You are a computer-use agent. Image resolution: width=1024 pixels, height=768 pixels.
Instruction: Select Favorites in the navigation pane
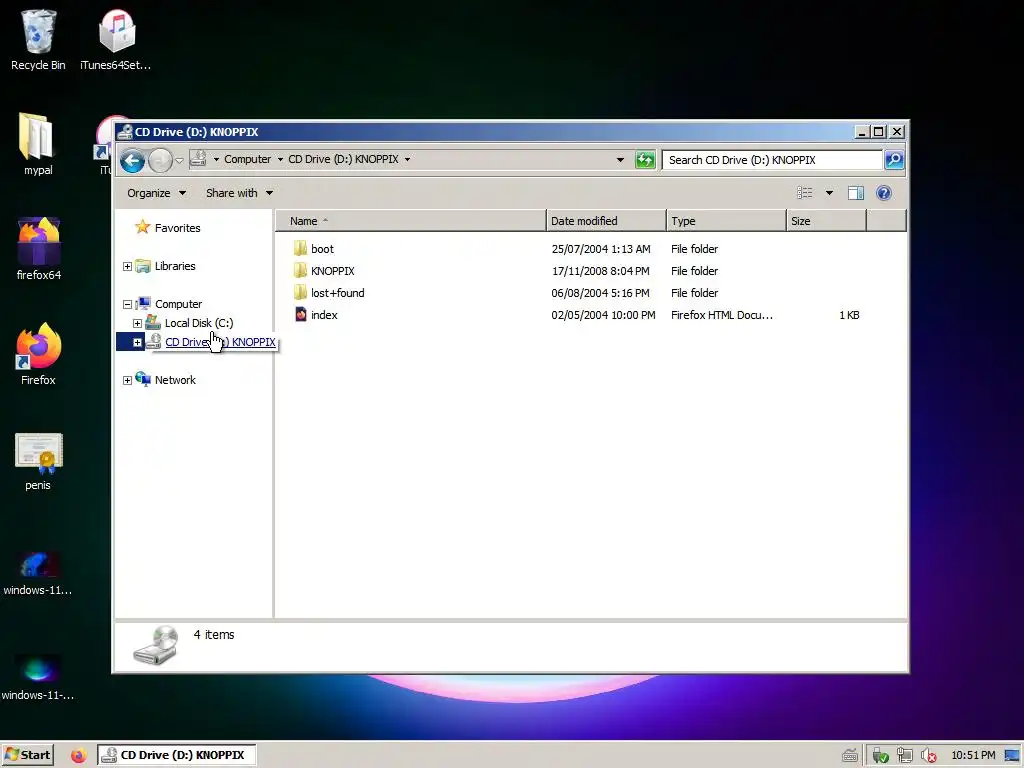pos(178,228)
